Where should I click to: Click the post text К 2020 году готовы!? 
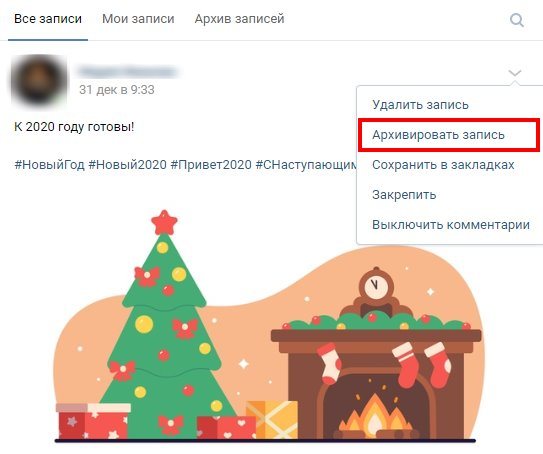pos(74,127)
